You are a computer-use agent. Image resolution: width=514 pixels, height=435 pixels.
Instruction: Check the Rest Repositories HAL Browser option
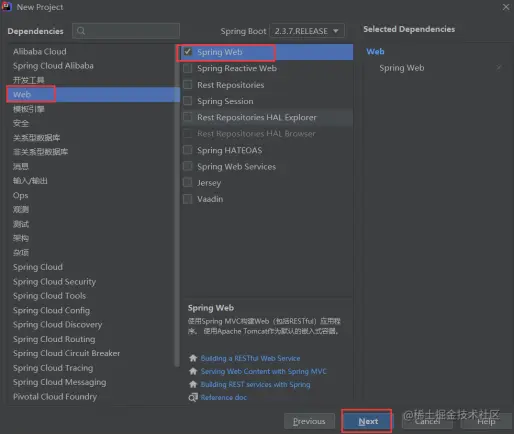click(188, 134)
